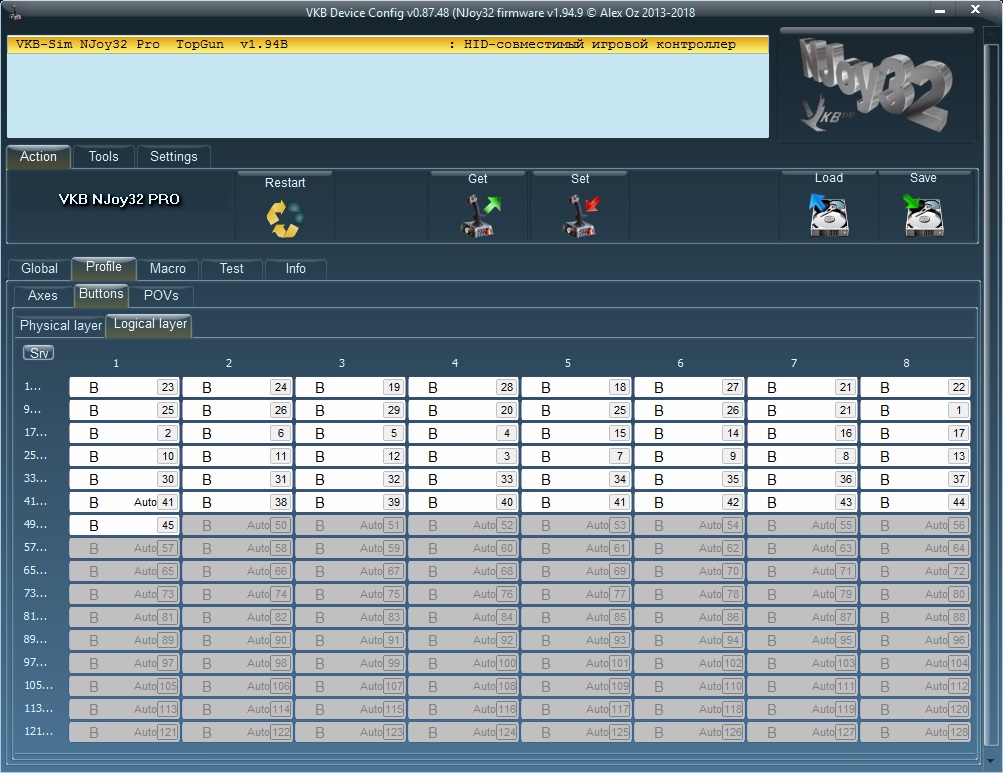This screenshot has height=773, width=1003.
Task: Click the Get joystick icon
Action: (x=480, y=216)
